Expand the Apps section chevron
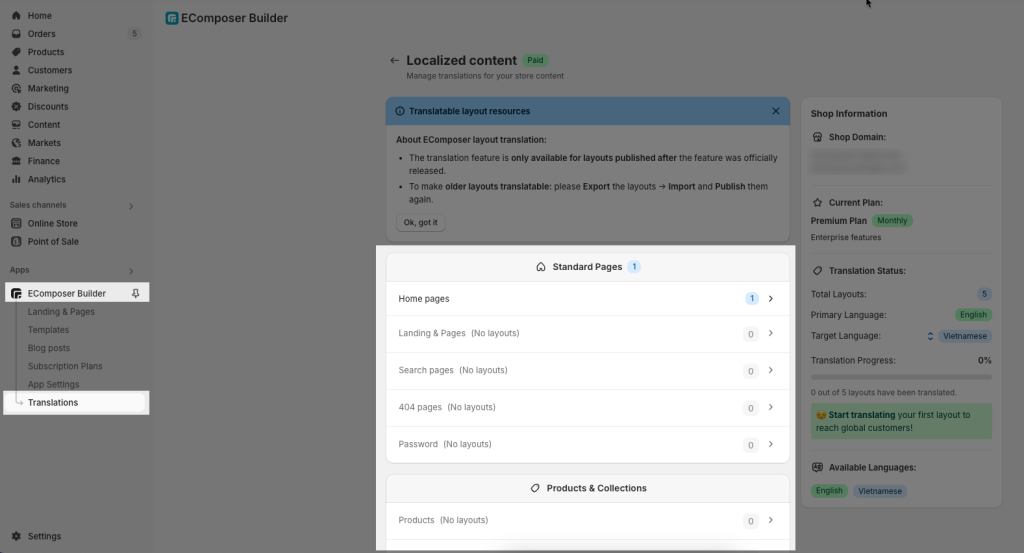 pos(131,270)
